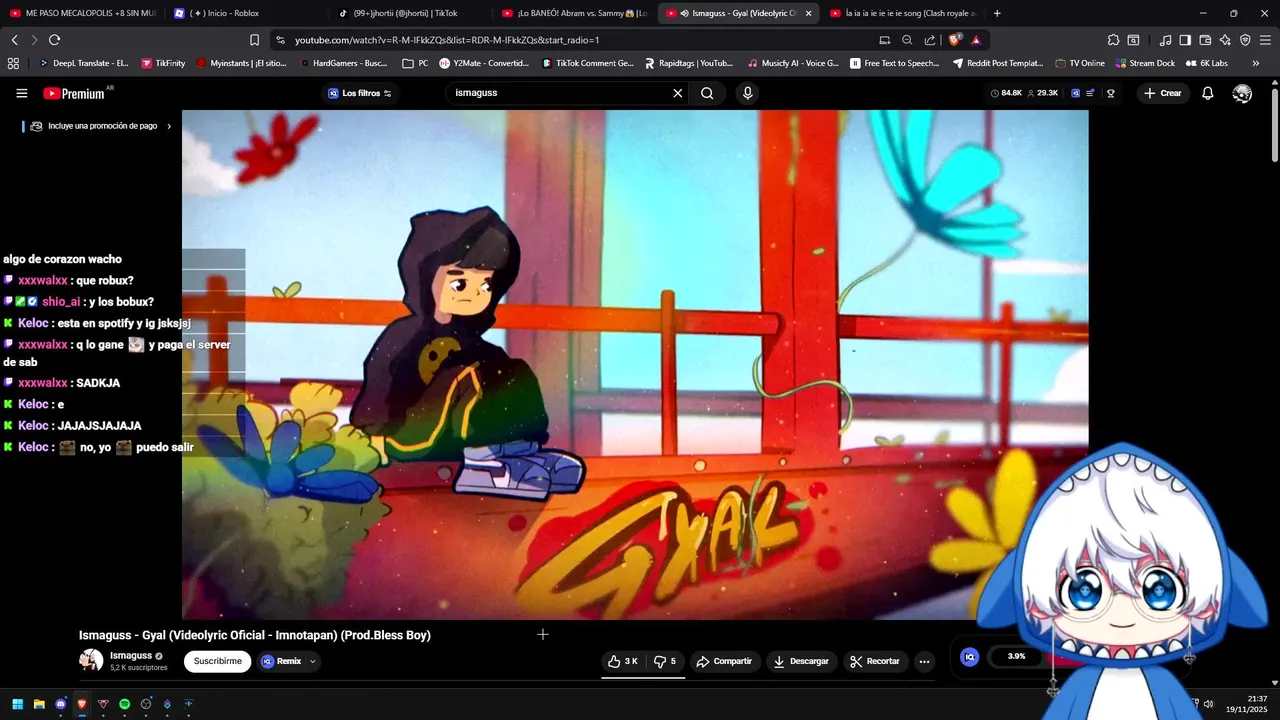Click the Remix button
This screenshot has height=720, width=1280.
282,661
